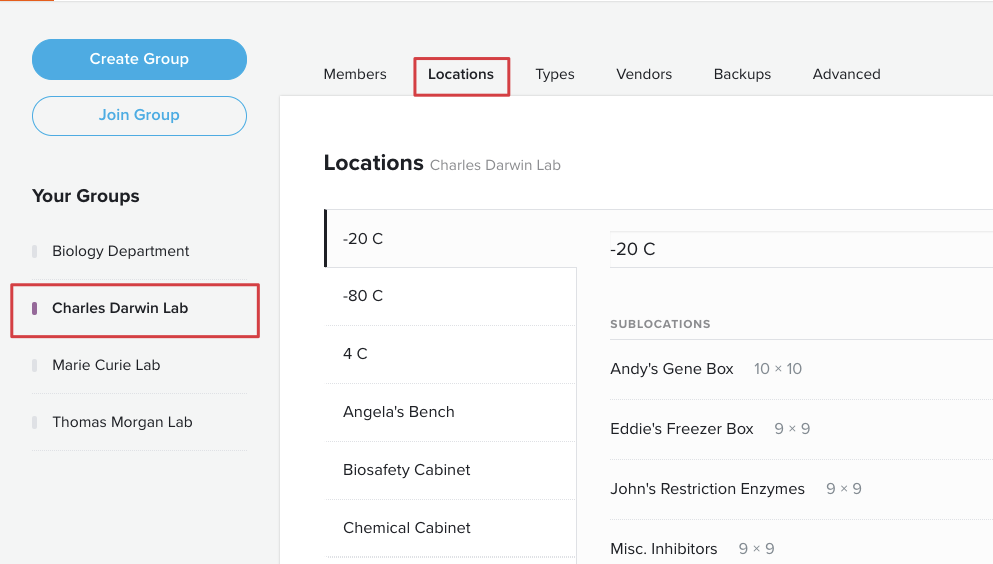Select Biosafety Cabinet location
This screenshot has width=993, height=564.
coord(450,470)
